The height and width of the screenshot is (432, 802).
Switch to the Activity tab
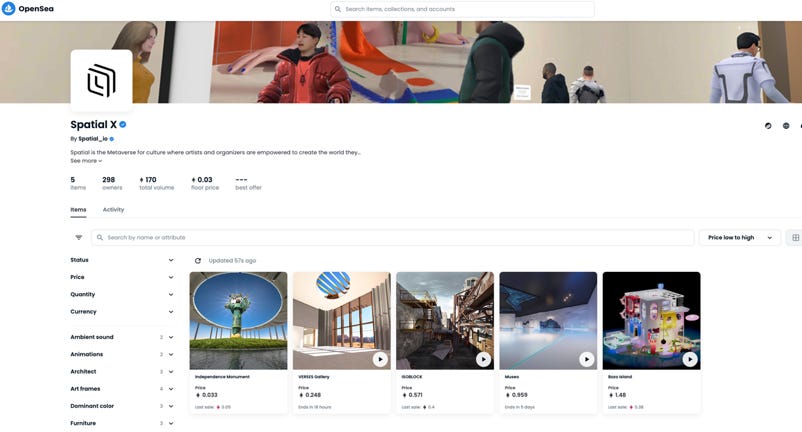coord(114,210)
